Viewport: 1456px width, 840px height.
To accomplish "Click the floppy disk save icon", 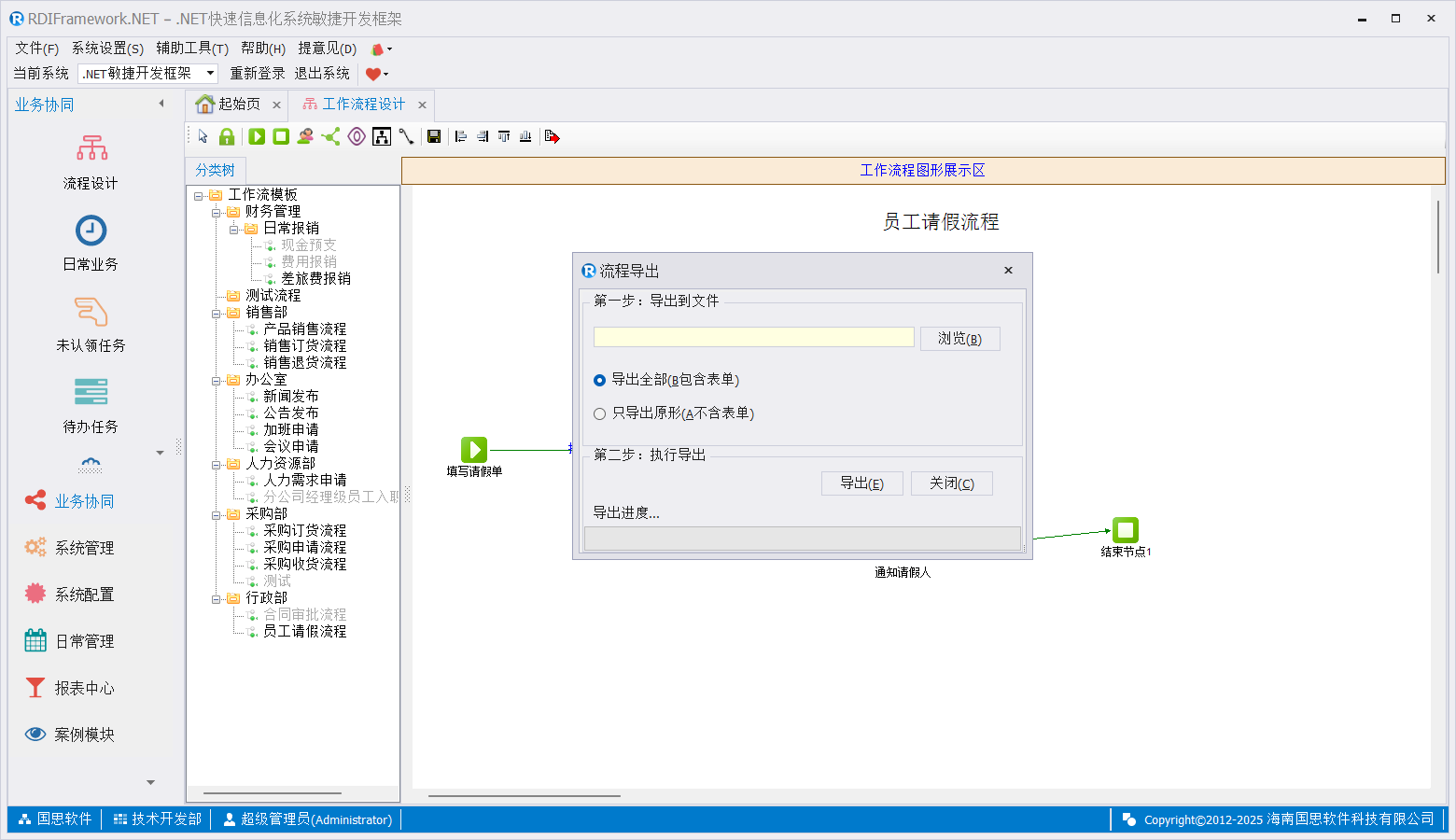I will [x=434, y=137].
